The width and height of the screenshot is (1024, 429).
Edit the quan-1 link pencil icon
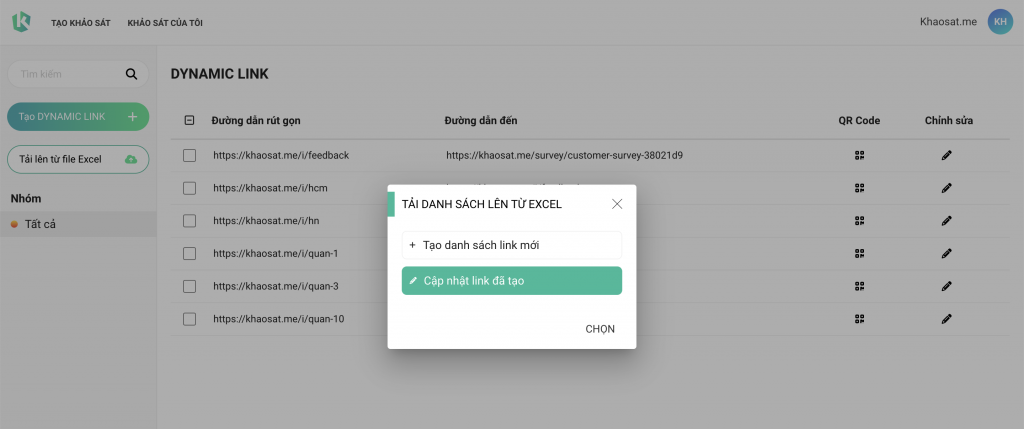pyautogui.click(x=946, y=253)
